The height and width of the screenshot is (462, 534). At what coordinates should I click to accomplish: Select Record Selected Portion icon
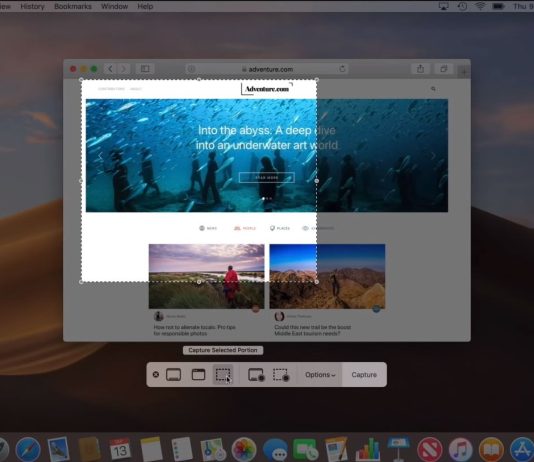[x=281, y=375]
